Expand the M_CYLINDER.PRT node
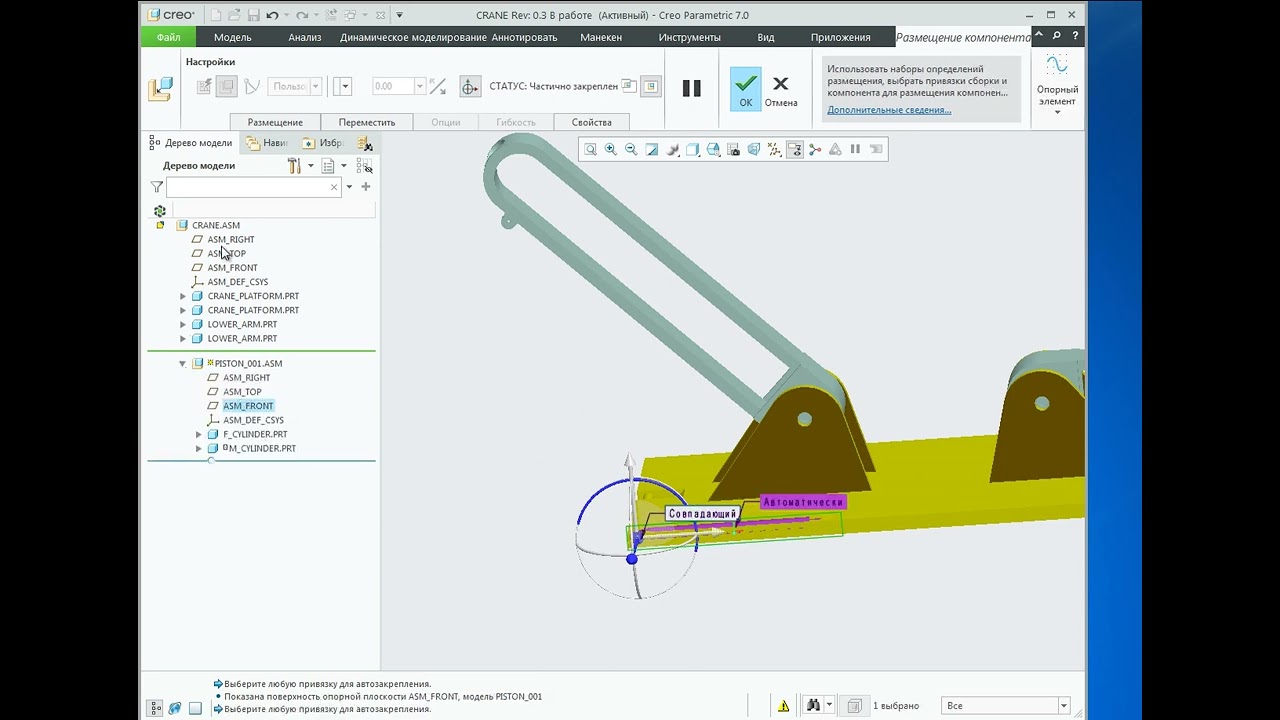The width and height of the screenshot is (1280, 720). tap(199, 448)
